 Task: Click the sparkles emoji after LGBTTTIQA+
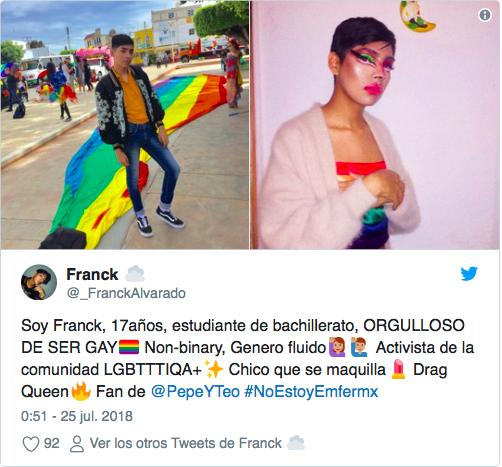click(214, 369)
